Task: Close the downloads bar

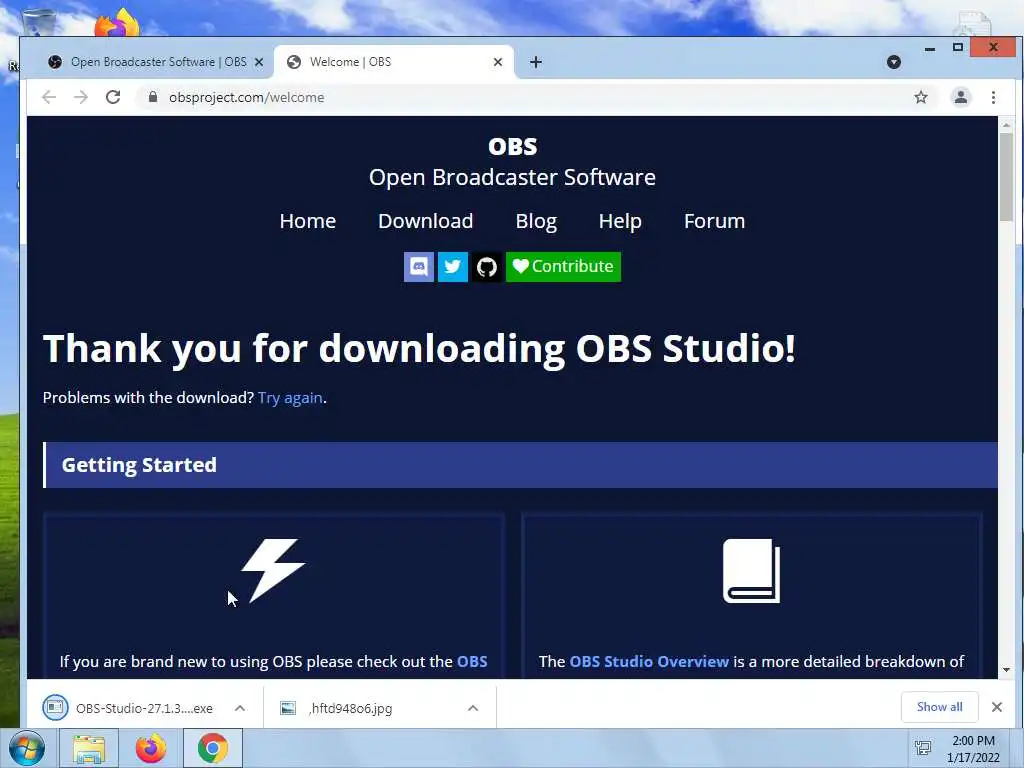Action: tap(997, 707)
